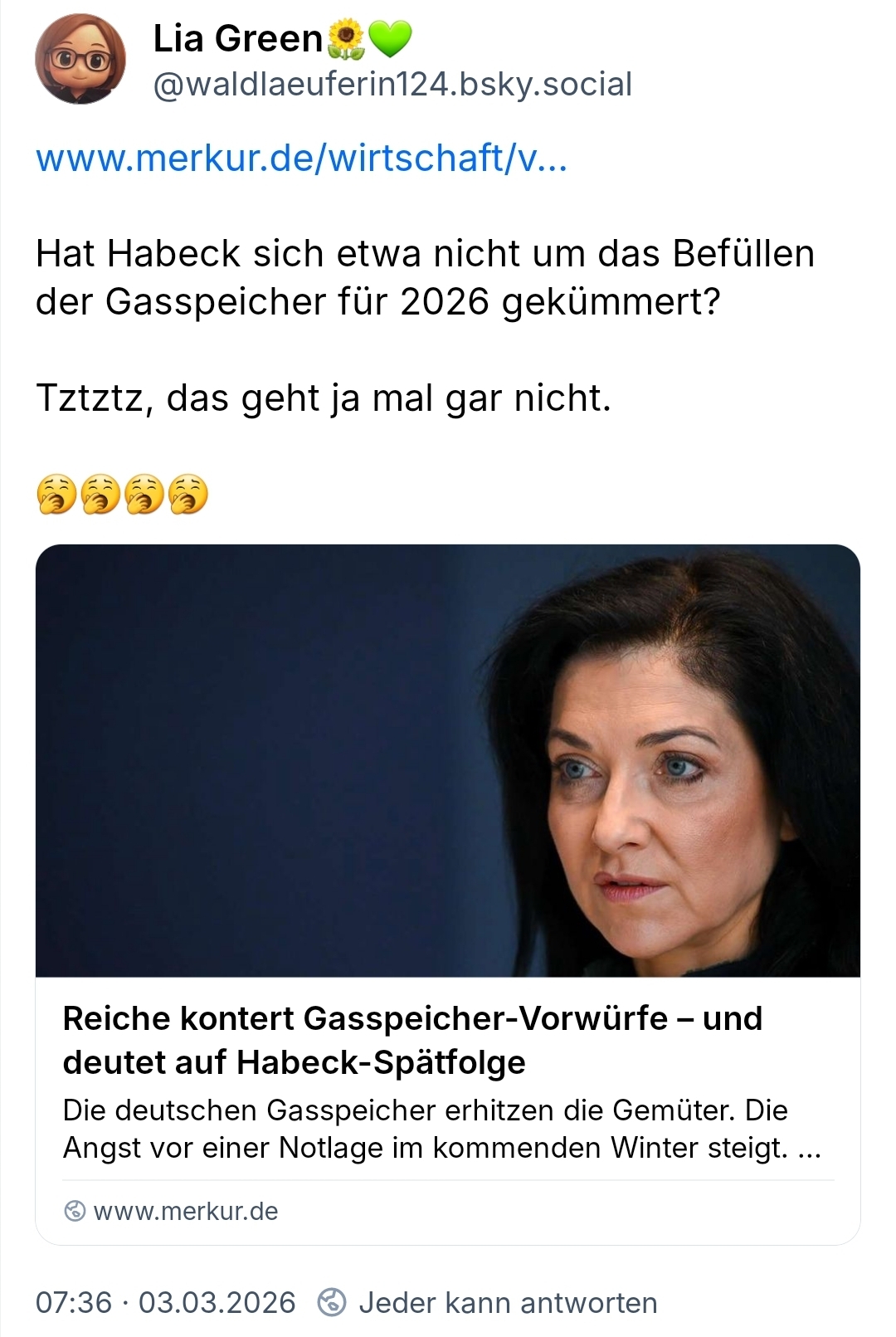Click the last yawning emoji in the post
Image resolution: width=896 pixels, height=1337 pixels.
coord(188,495)
